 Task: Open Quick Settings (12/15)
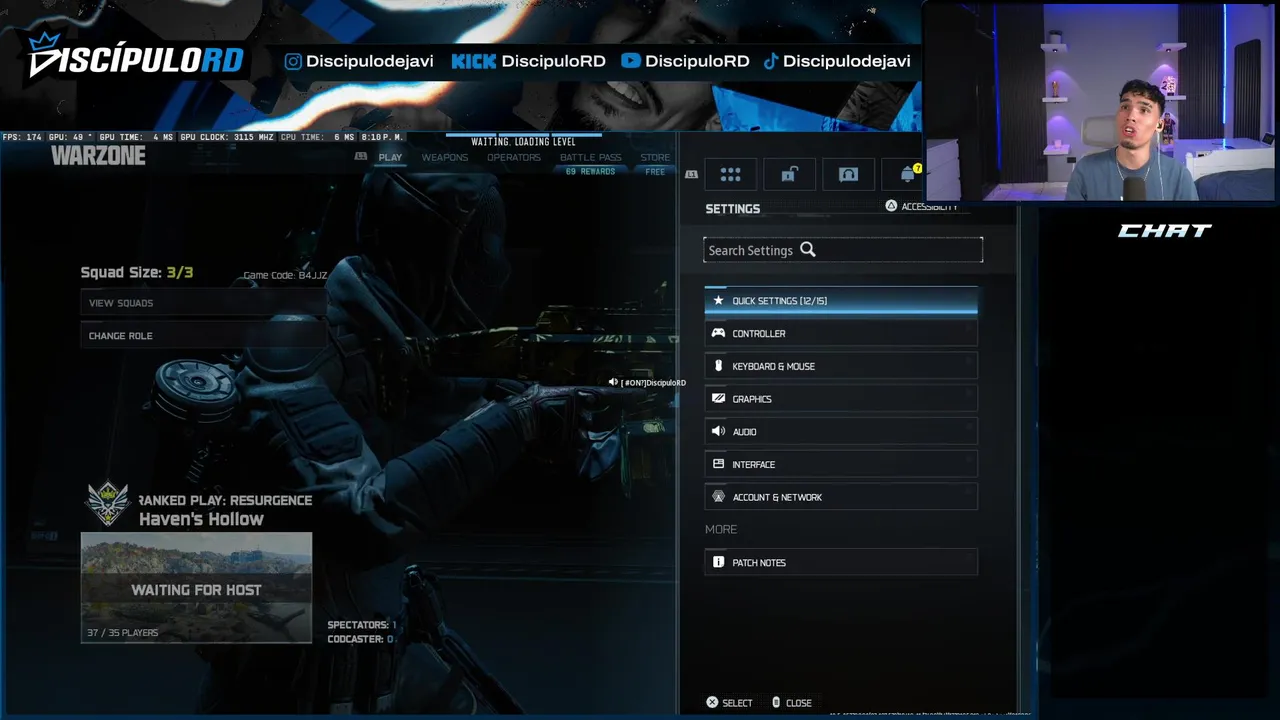[841, 300]
